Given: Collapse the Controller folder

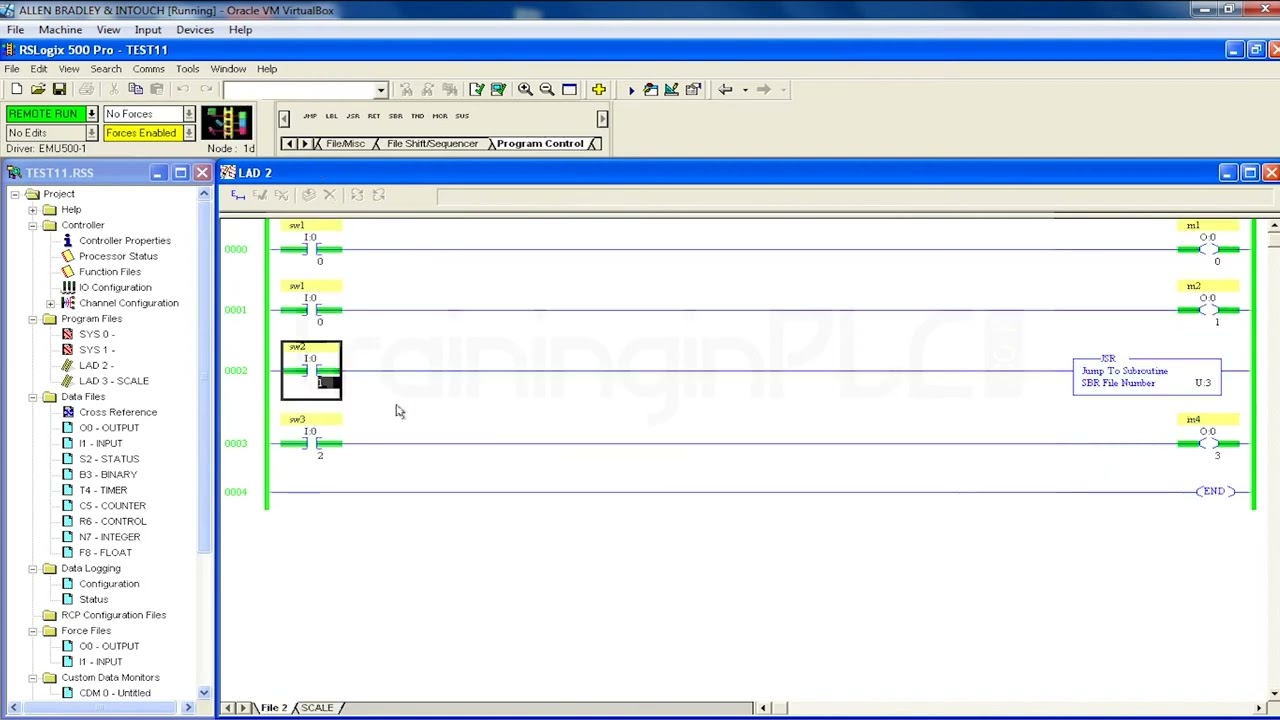Looking at the screenshot, I should pos(33,225).
